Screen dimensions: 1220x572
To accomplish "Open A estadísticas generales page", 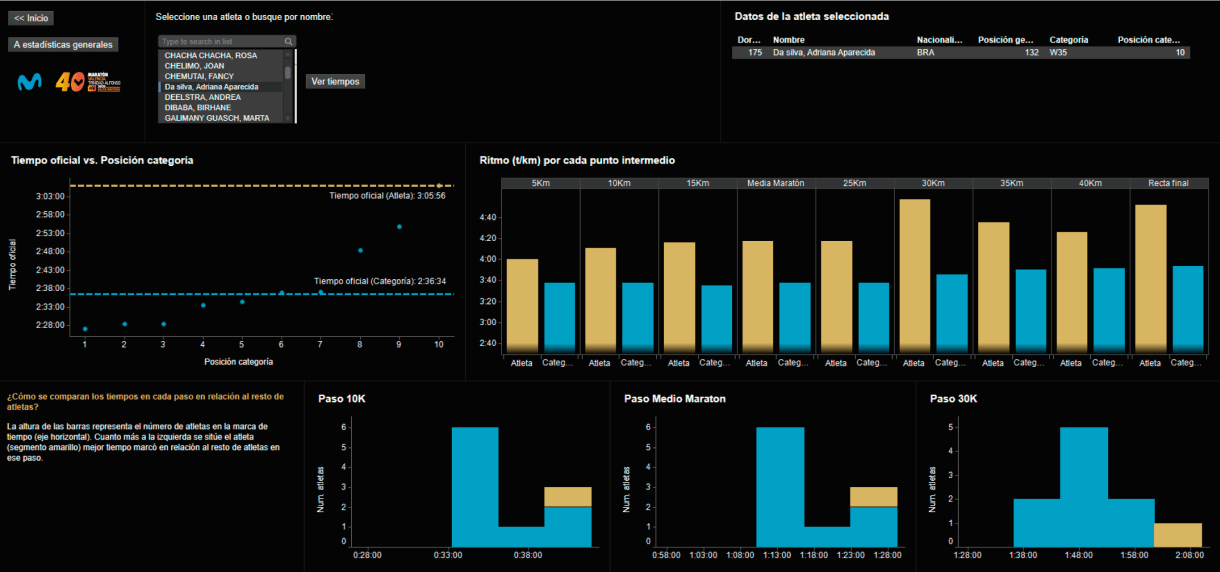I will tap(63, 44).
